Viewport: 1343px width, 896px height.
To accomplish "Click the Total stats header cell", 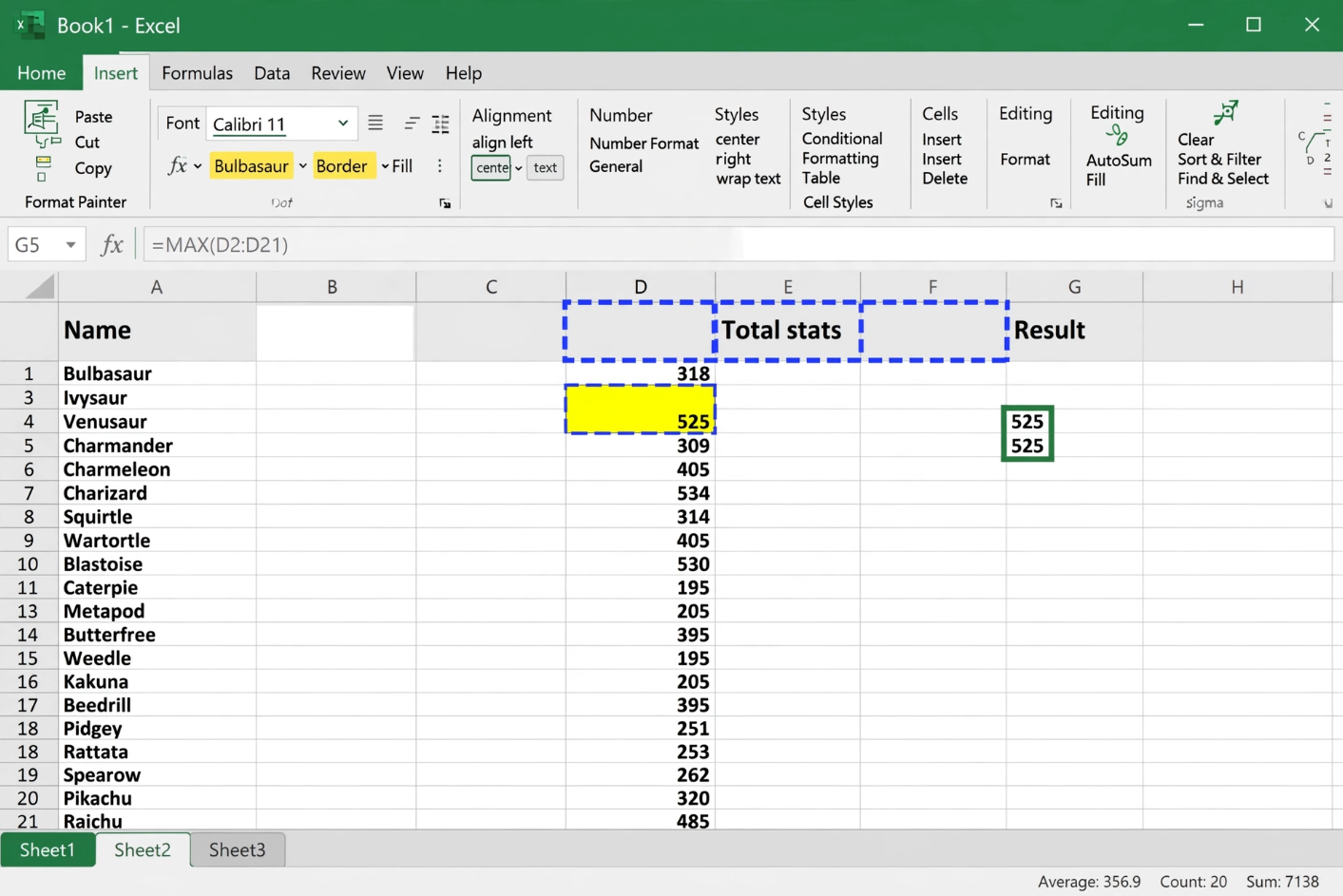I will point(788,331).
